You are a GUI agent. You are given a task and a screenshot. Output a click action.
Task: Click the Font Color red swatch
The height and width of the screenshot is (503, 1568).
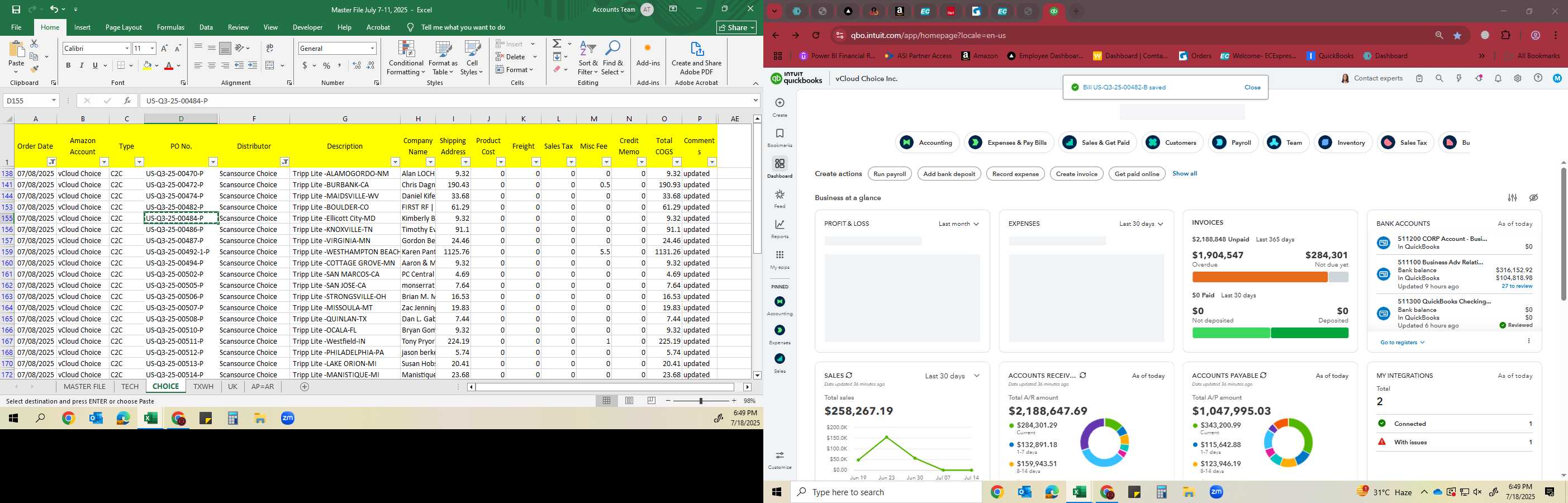(170, 65)
